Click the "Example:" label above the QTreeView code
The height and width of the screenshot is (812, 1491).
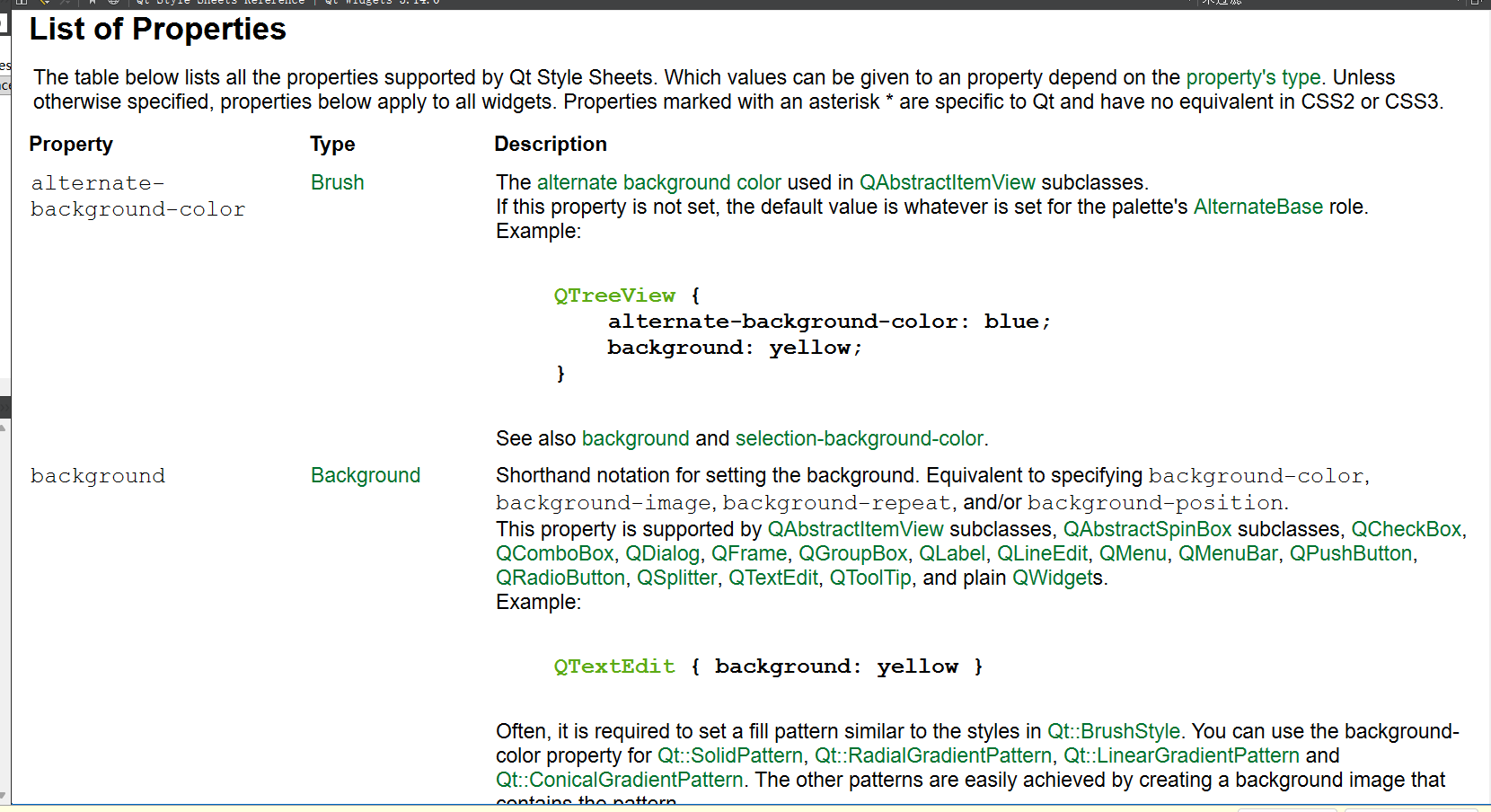coord(539,231)
